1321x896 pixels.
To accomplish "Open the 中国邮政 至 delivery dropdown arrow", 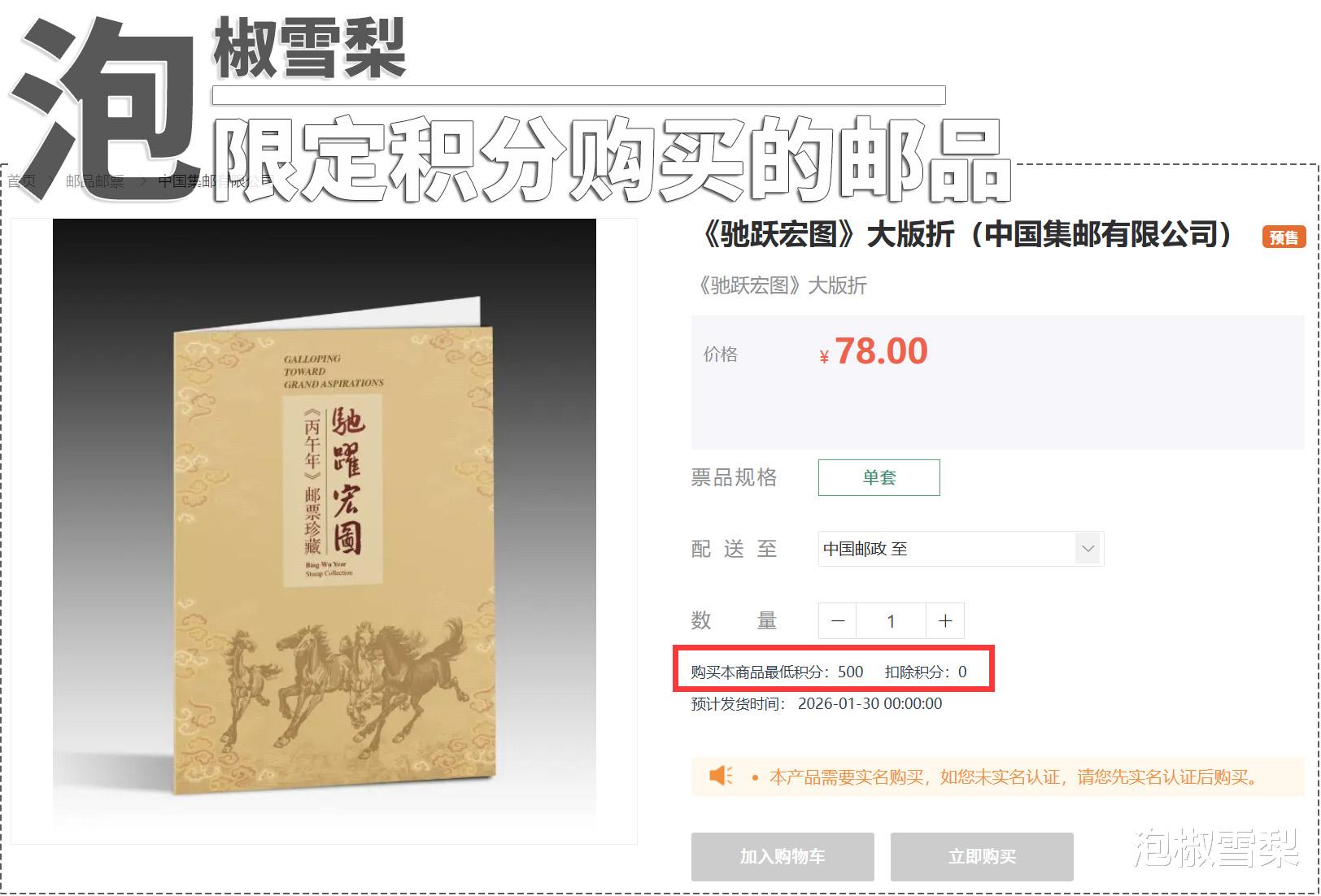I will 1088,549.
